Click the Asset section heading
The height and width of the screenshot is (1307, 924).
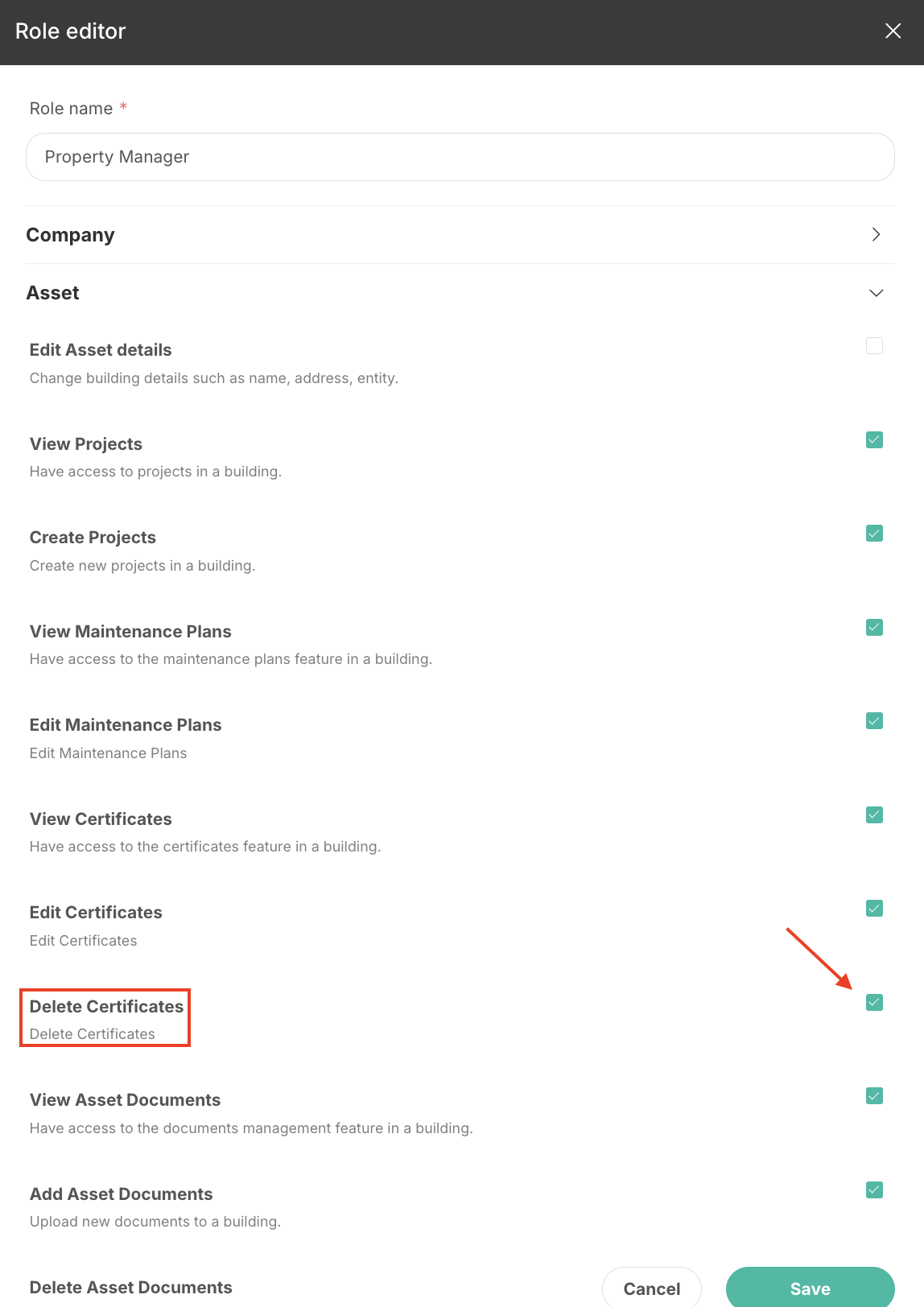52,293
